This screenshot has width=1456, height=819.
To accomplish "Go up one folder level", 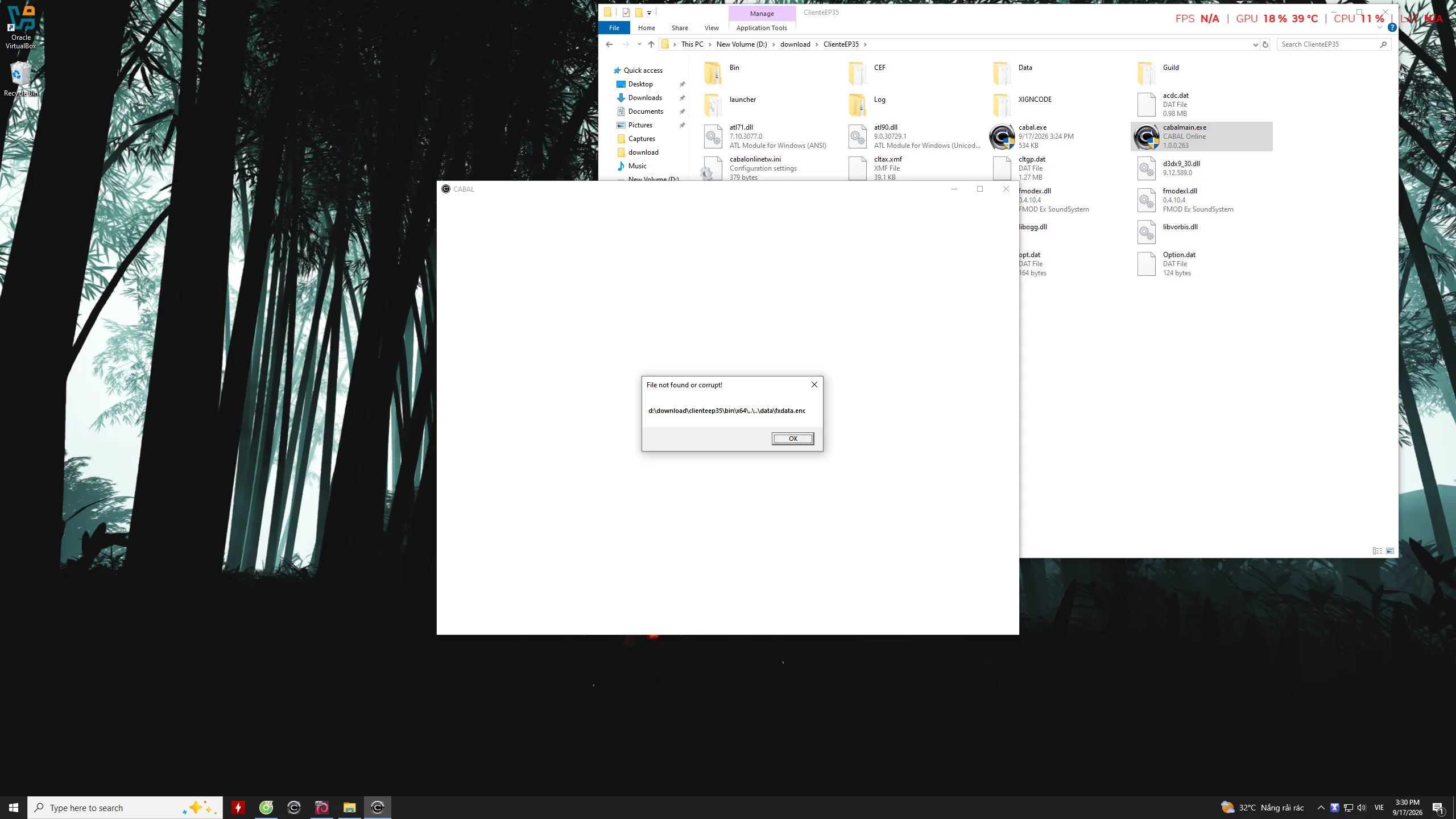I will 651,44.
